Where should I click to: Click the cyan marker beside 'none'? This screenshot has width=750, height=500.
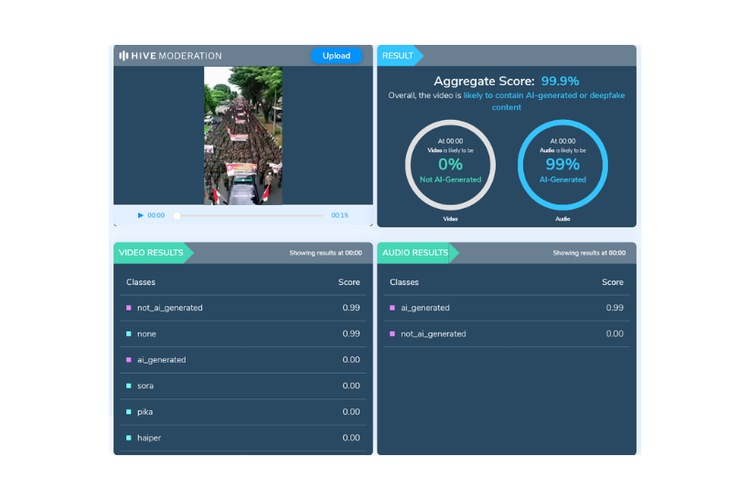129,333
